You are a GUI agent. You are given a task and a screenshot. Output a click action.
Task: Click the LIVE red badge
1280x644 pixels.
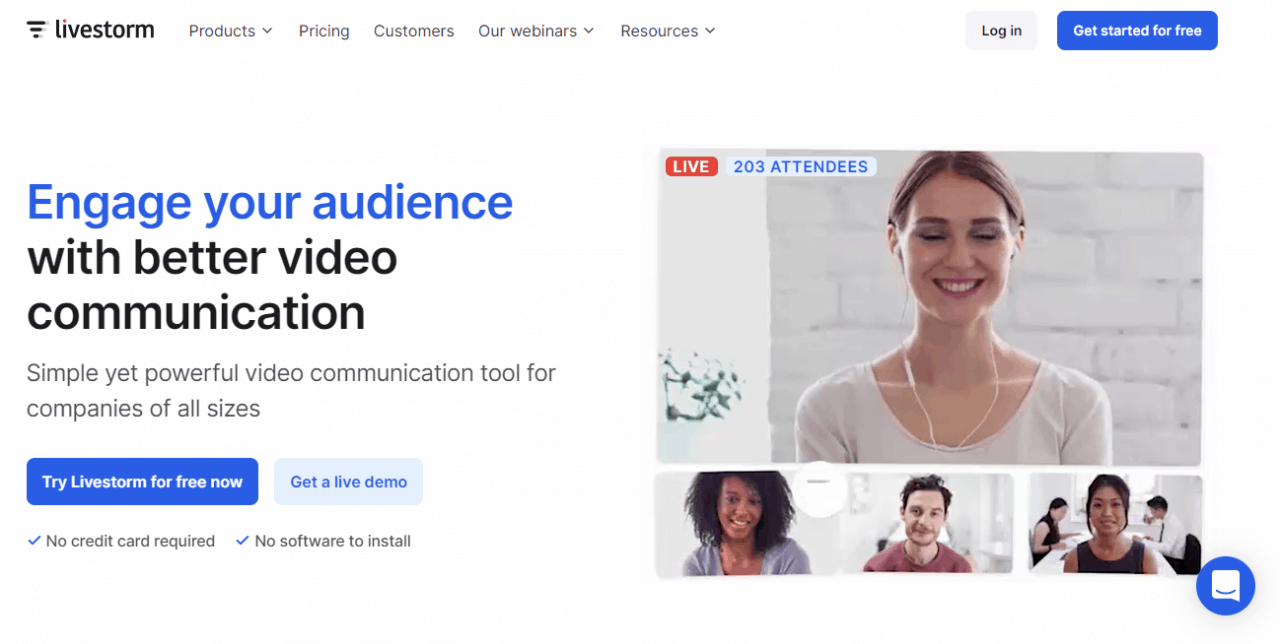tap(691, 167)
